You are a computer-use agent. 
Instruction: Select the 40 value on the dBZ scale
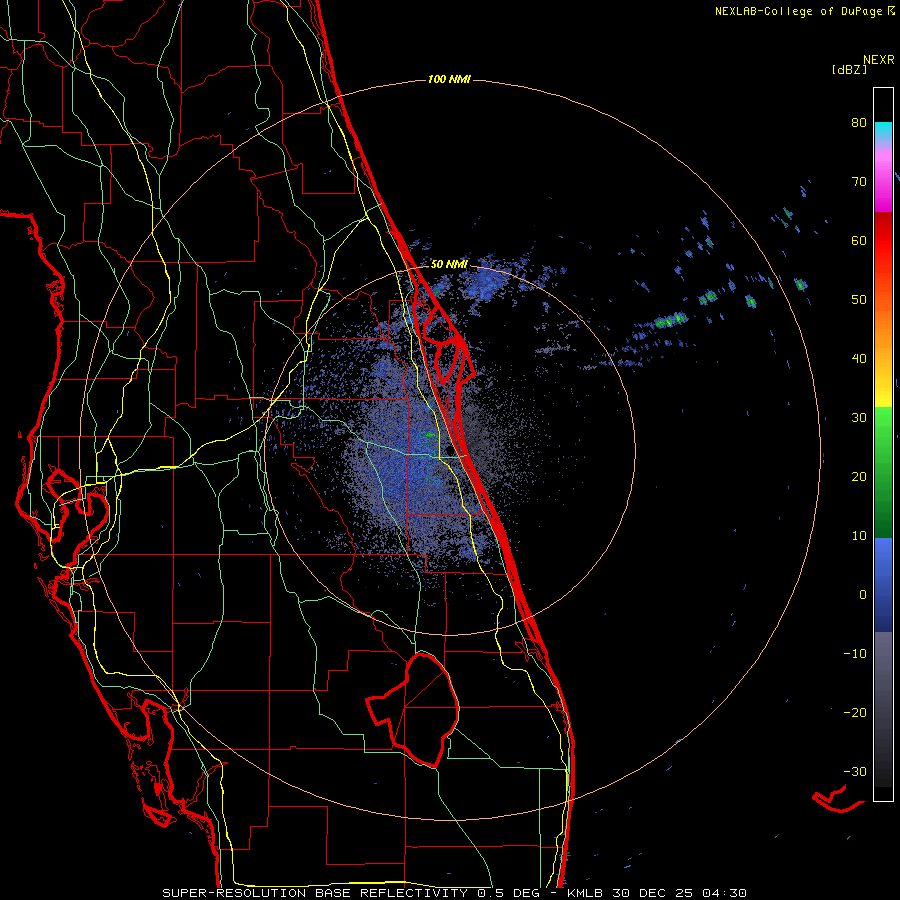859,359
